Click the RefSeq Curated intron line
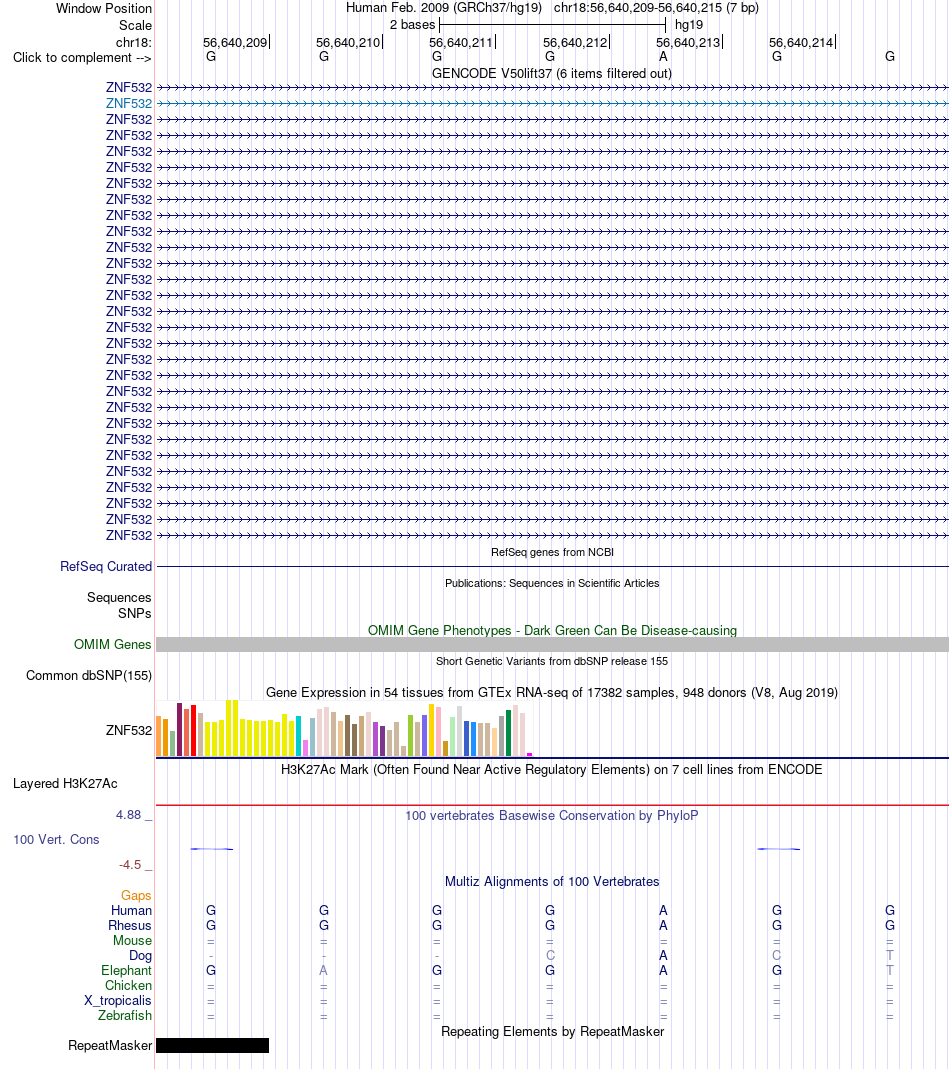 (552, 567)
